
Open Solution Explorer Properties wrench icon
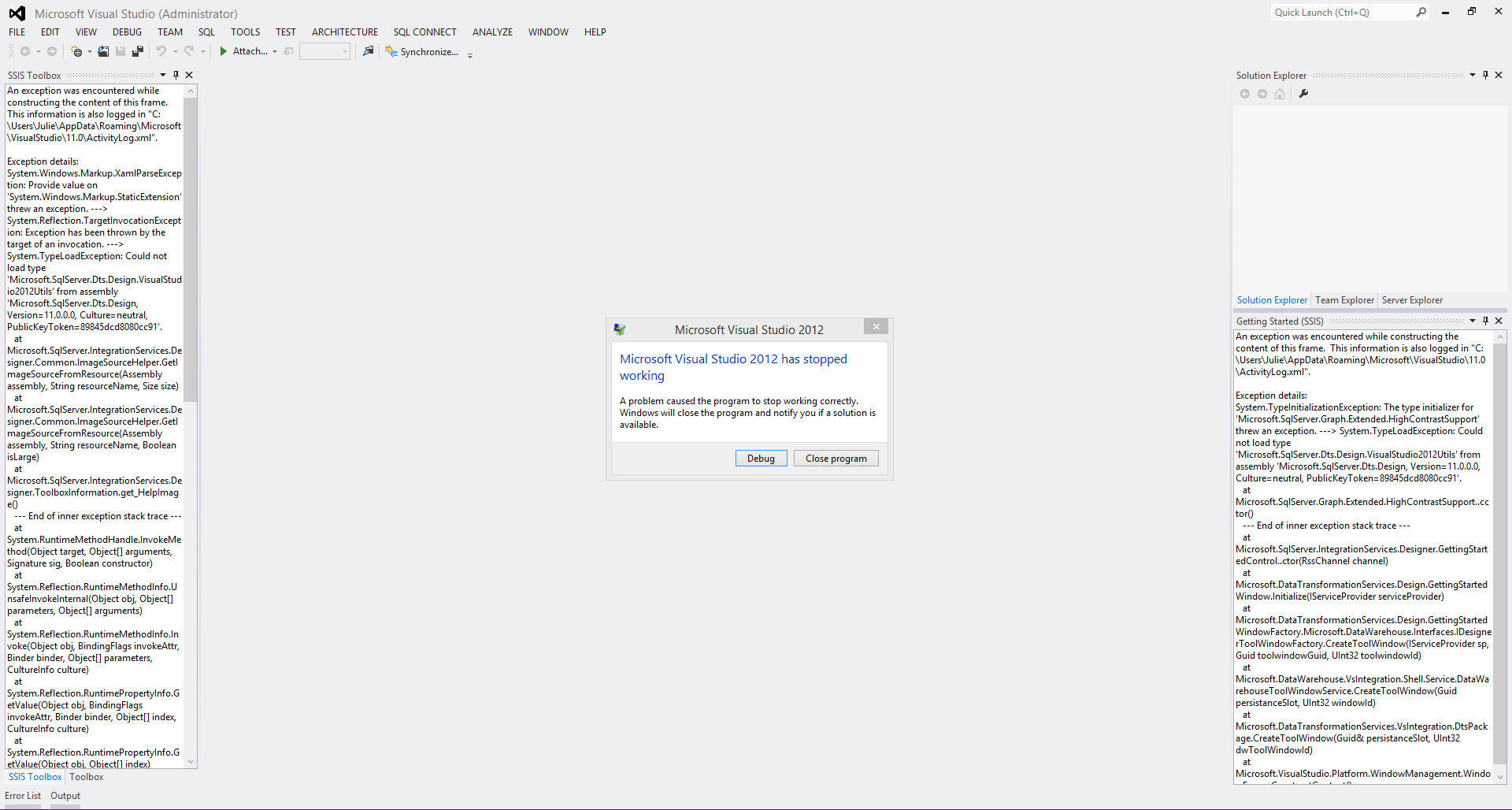1303,94
